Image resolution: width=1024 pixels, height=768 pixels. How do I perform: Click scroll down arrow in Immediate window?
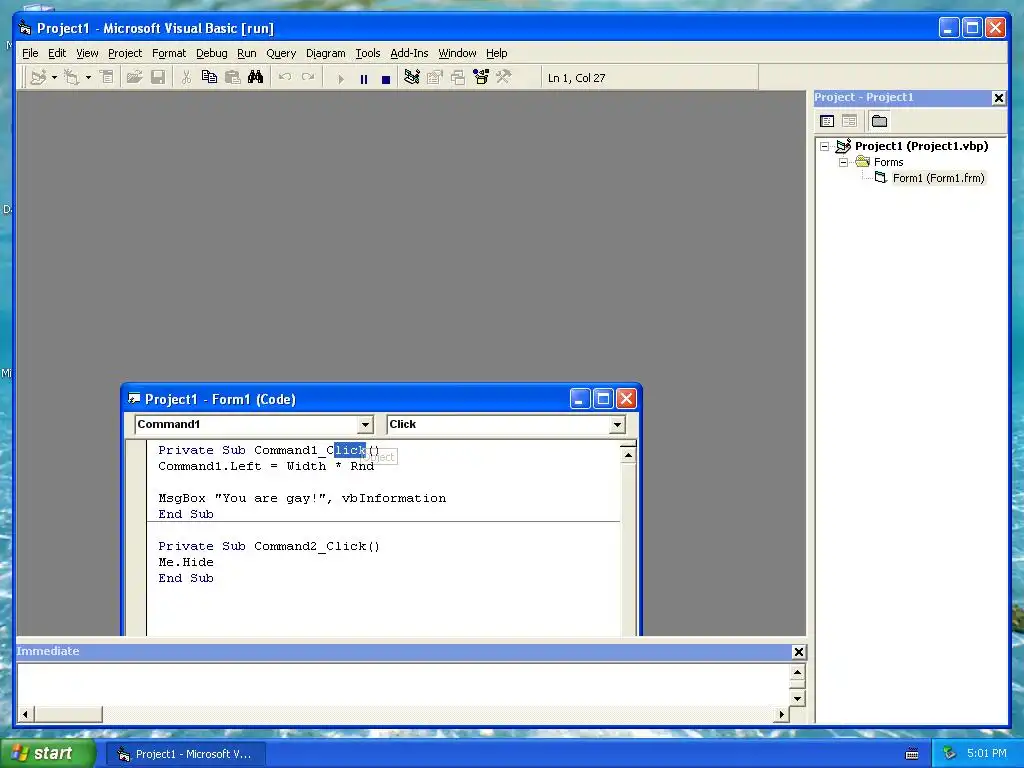pyautogui.click(x=797, y=699)
